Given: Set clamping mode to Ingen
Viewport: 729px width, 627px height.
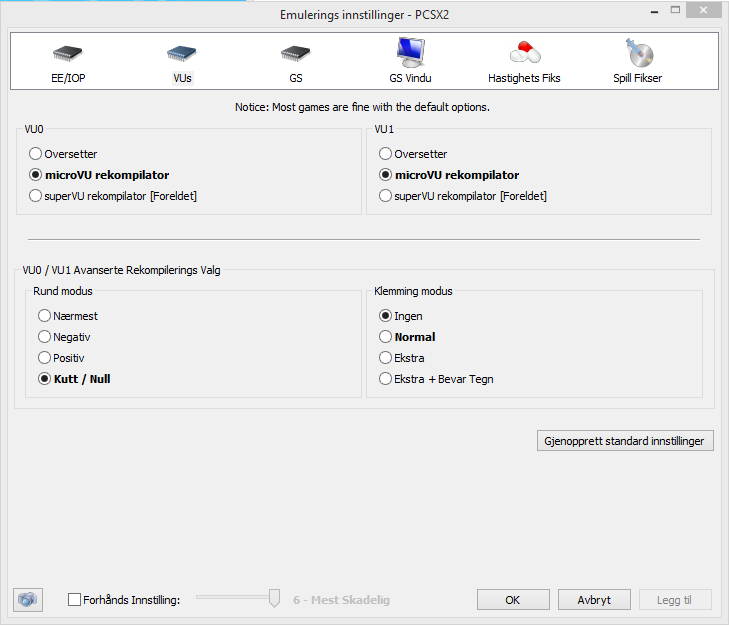Looking at the screenshot, I should pyautogui.click(x=401, y=316).
